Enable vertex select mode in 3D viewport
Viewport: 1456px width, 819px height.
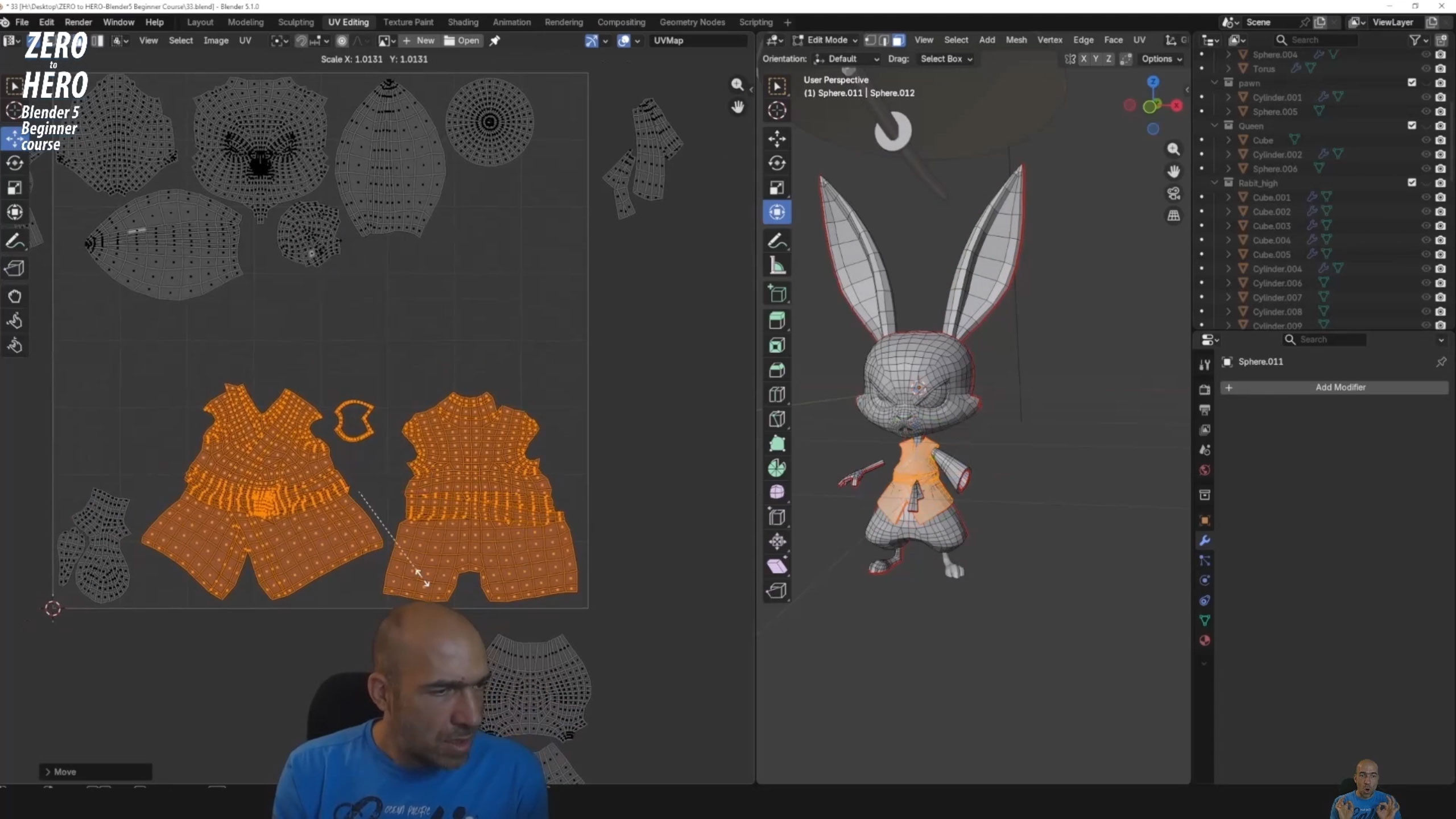(870, 40)
